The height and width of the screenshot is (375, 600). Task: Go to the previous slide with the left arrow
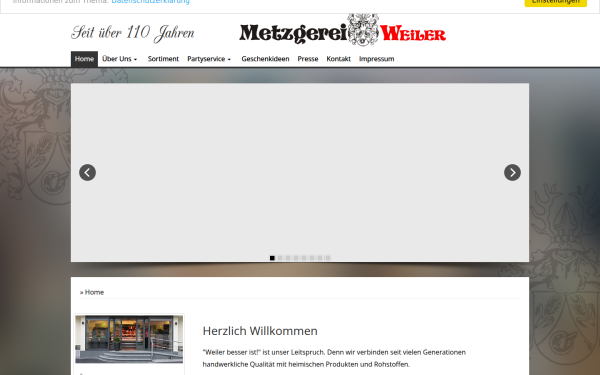tap(87, 173)
